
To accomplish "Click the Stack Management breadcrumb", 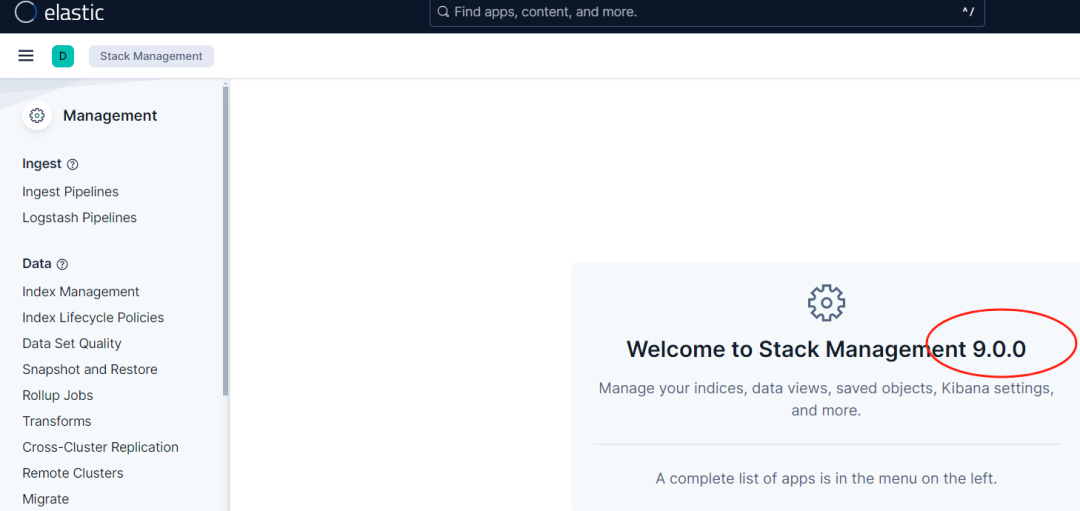I will (x=152, y=56).
